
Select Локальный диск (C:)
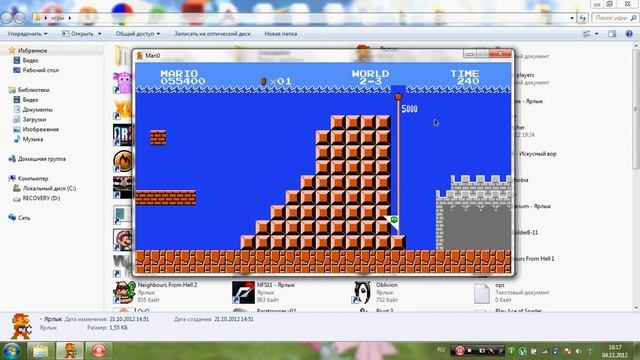(x=49, y=188)
